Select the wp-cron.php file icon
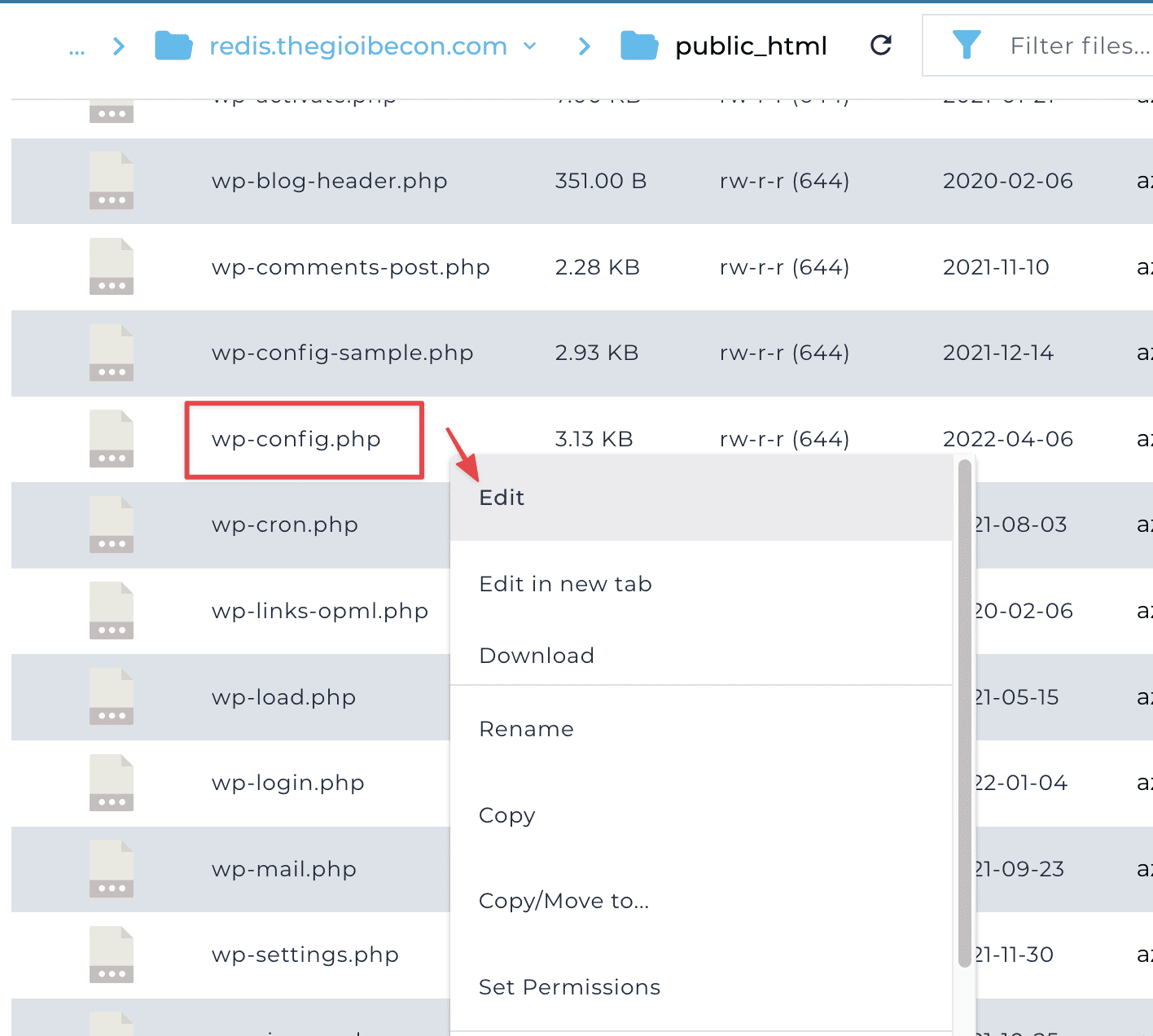1153x1036 pixels. tap(111, 525)
